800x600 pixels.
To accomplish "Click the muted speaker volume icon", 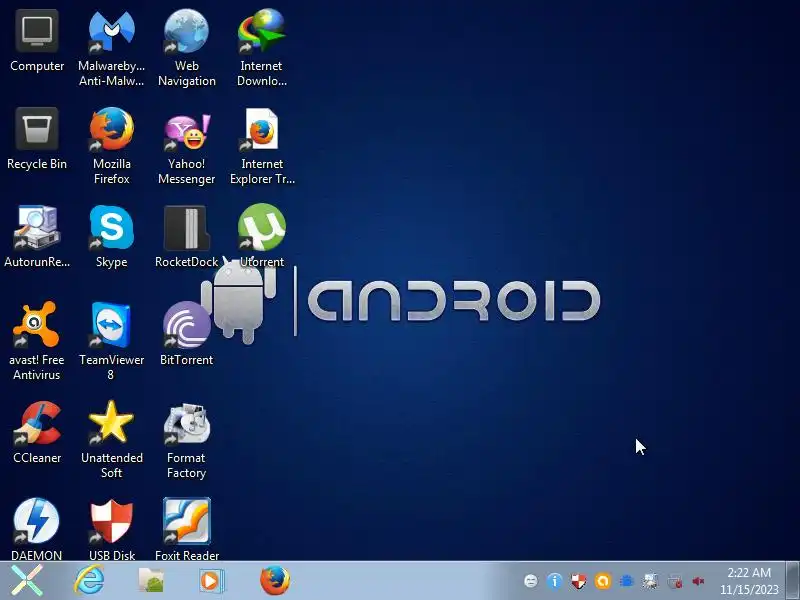I will click(698, 581).
